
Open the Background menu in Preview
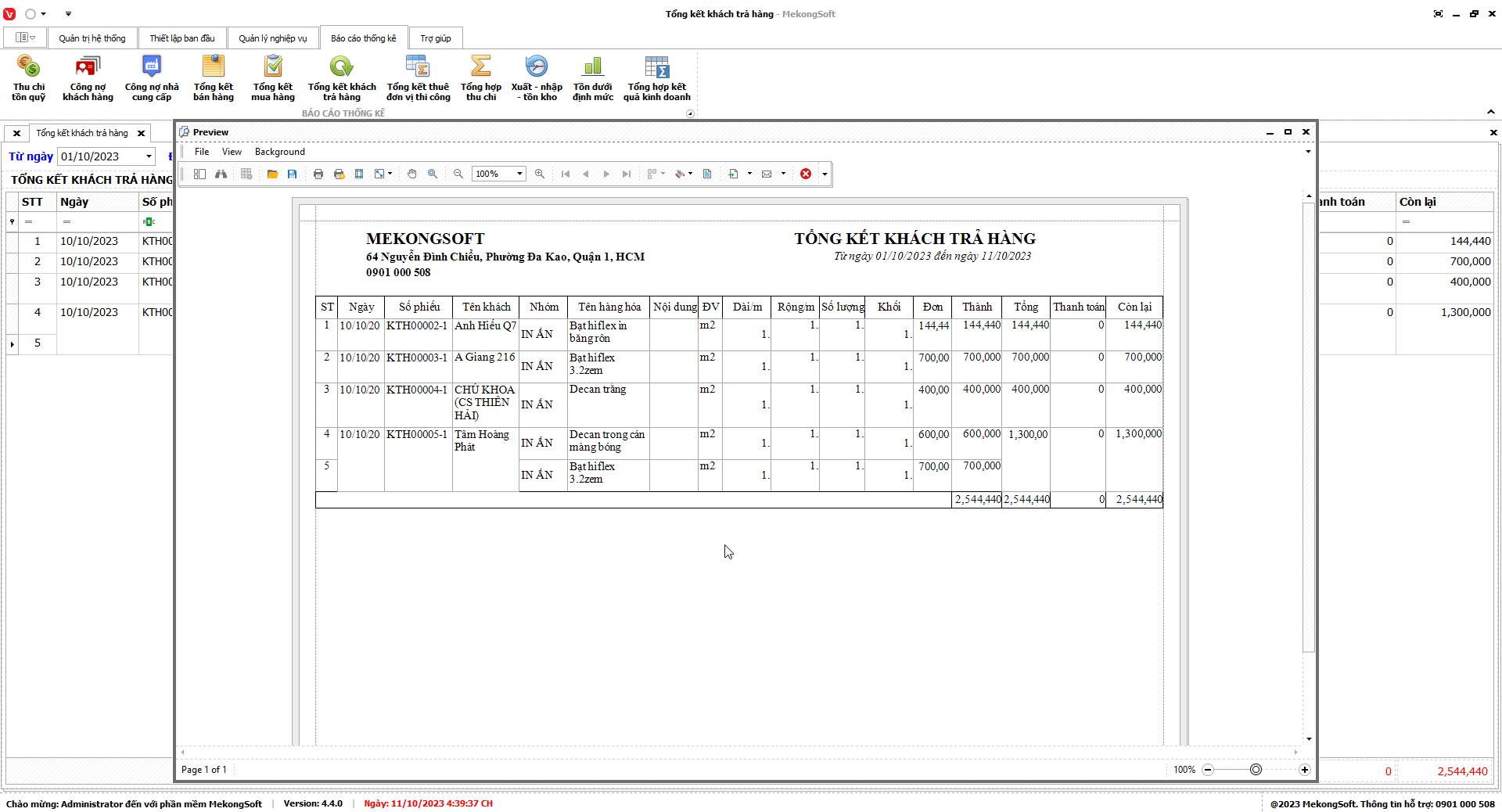(279, 152)
